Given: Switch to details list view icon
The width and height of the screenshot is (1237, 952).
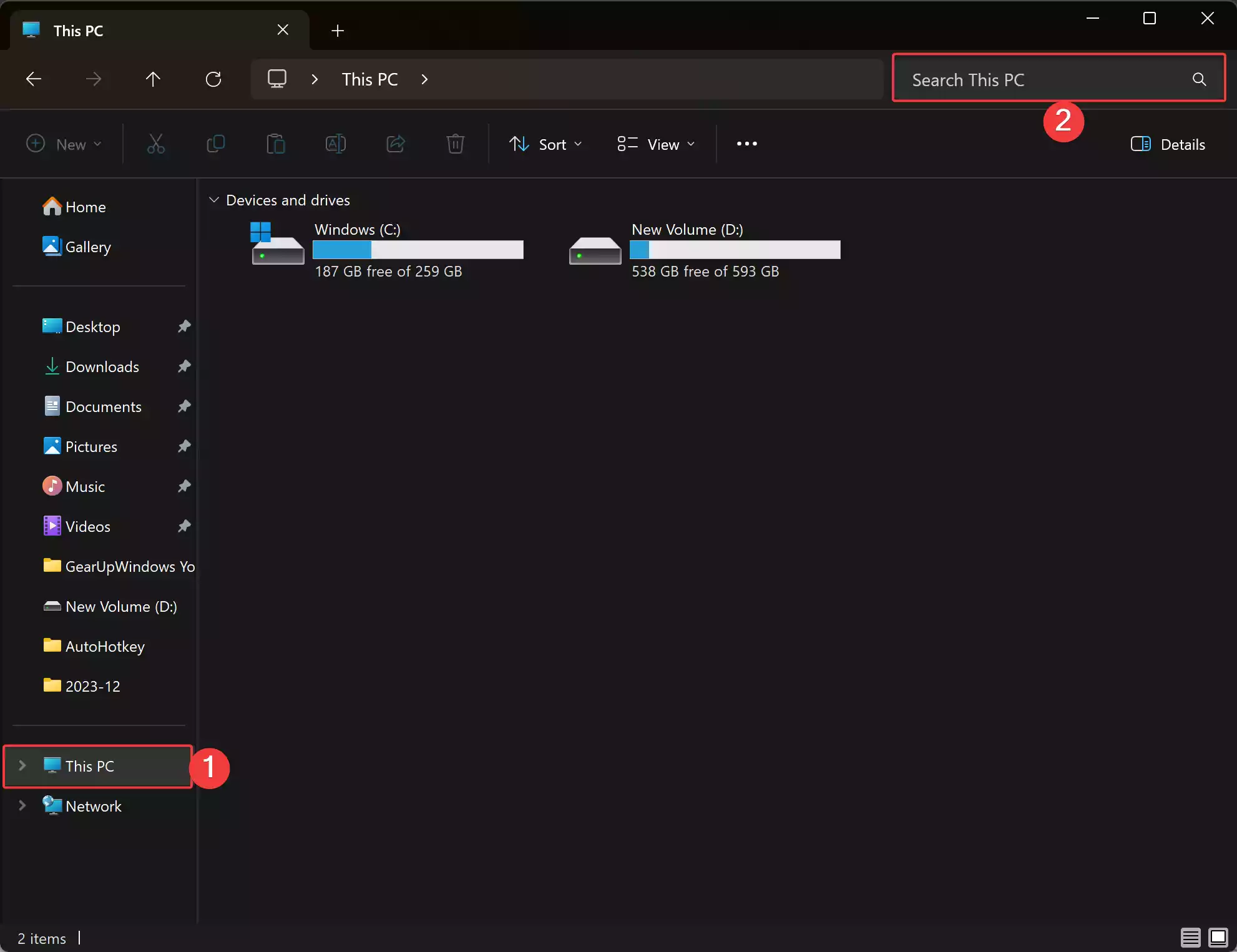Looking at the screenshot, I should (x=1190, y=937).
